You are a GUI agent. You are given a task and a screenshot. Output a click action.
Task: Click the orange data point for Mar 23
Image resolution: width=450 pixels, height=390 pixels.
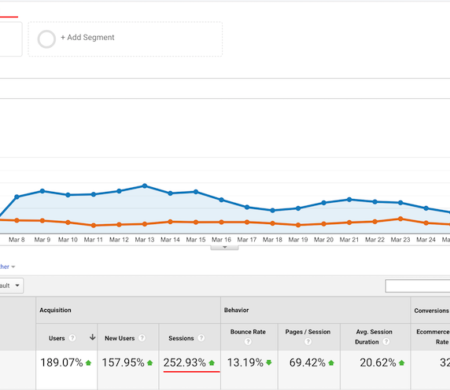[401, 219]
